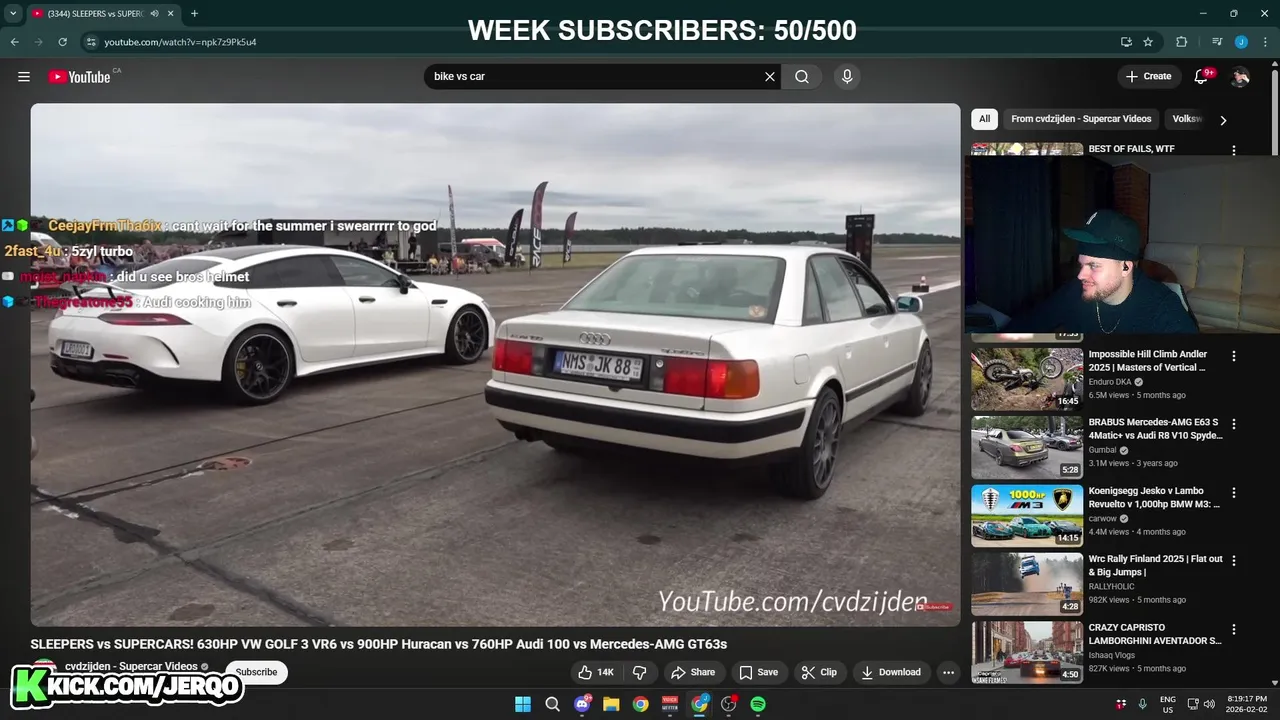Screen dimensions: 1280x720
Task: Select the All filter chip
Action: (984, 119)
